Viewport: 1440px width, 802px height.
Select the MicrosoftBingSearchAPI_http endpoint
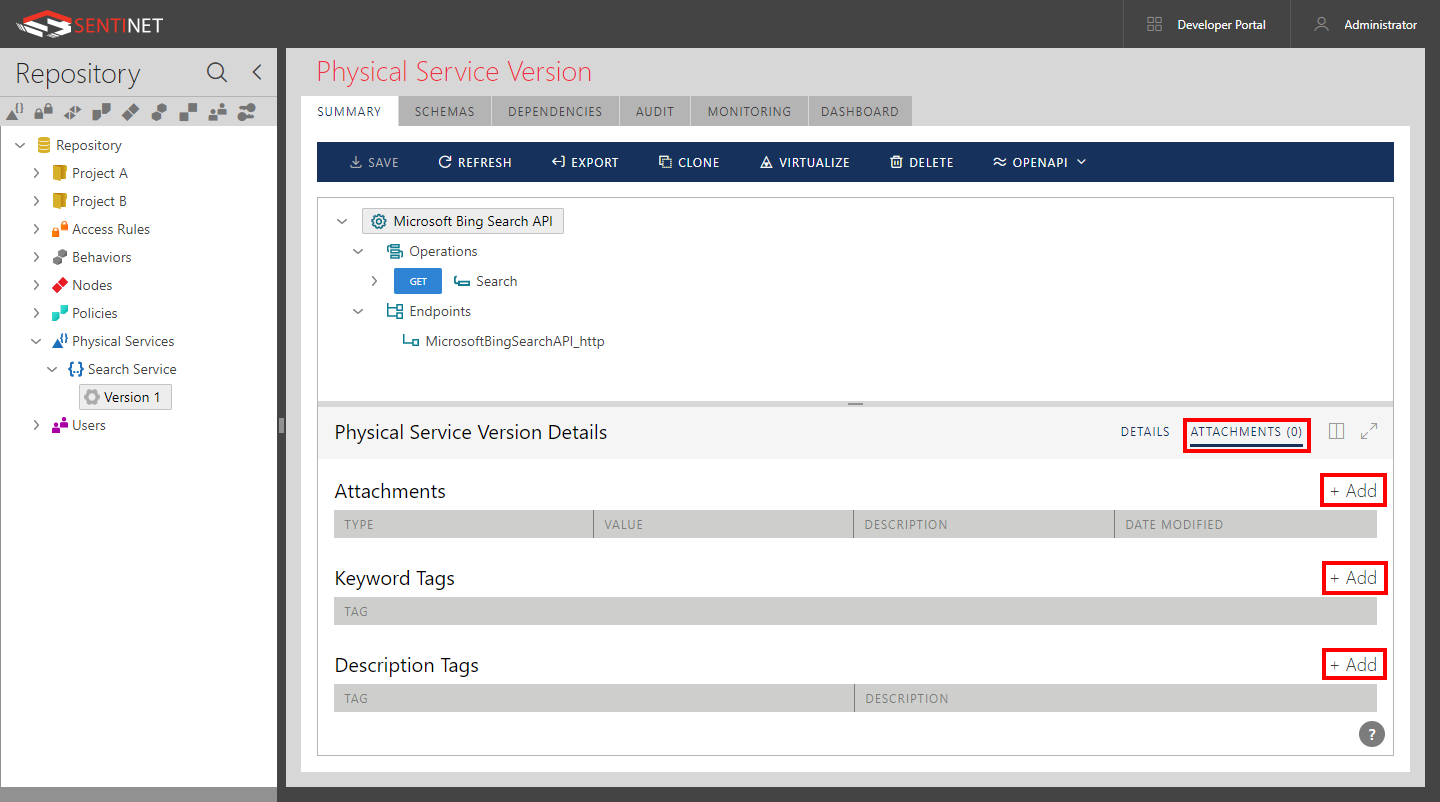[503, 341]
